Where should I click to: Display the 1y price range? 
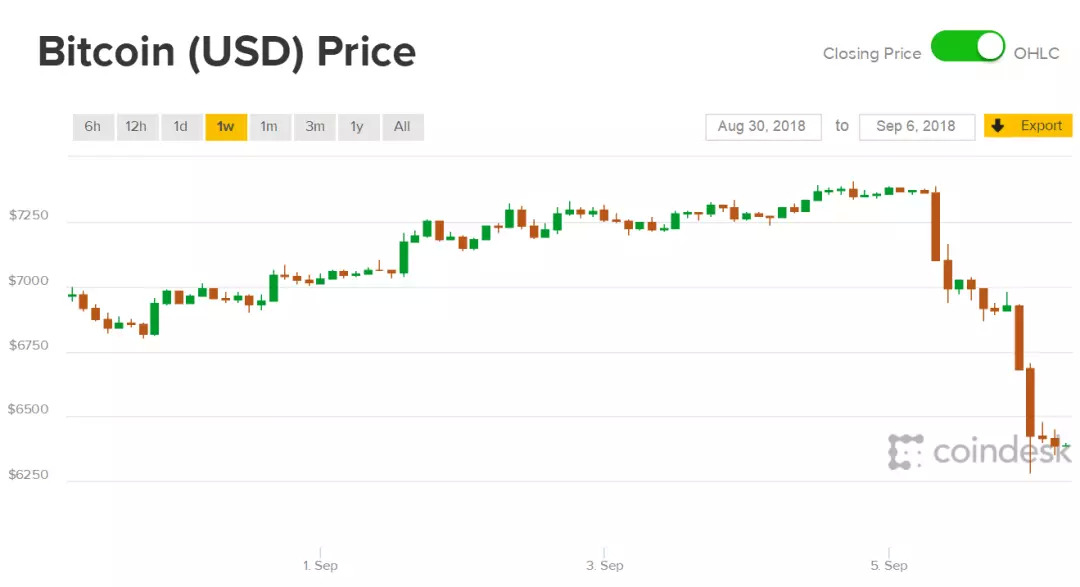(x=357, y=127)
